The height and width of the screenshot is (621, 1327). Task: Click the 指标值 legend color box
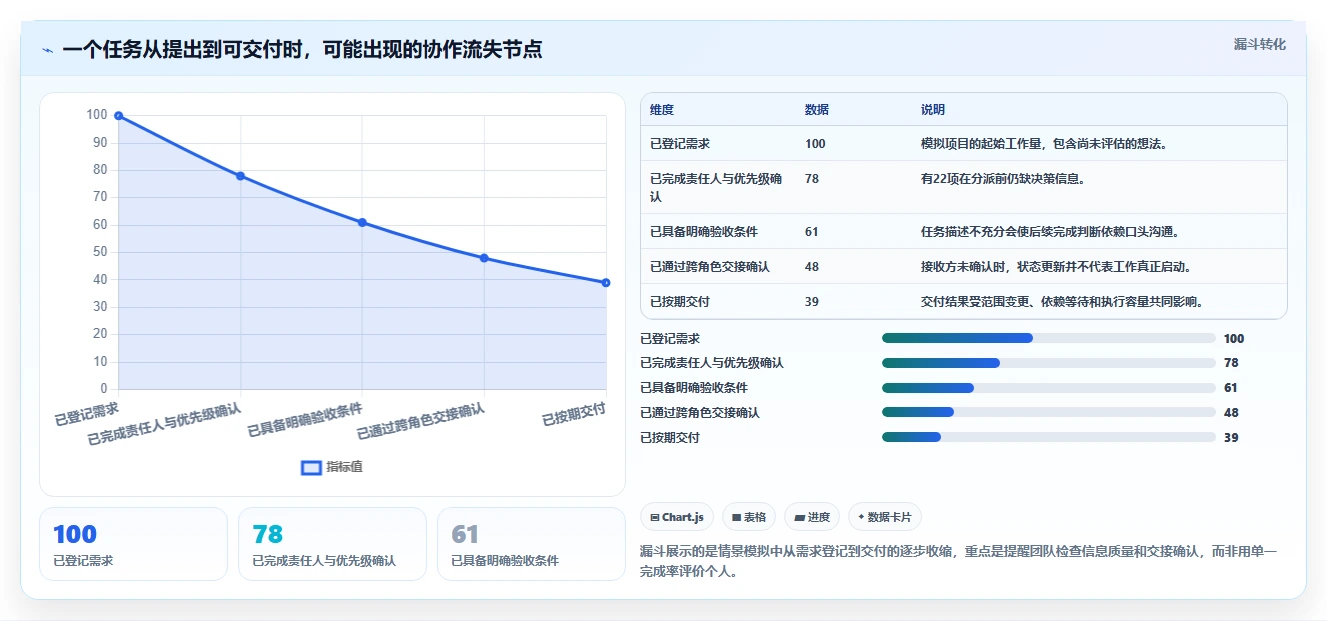click(x=312, y=467)
